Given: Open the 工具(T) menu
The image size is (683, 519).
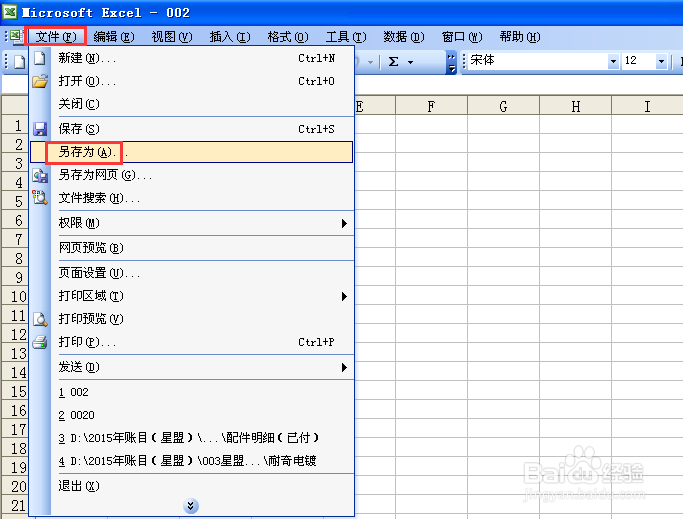Looking at the screenshot, I should point(346,37).
